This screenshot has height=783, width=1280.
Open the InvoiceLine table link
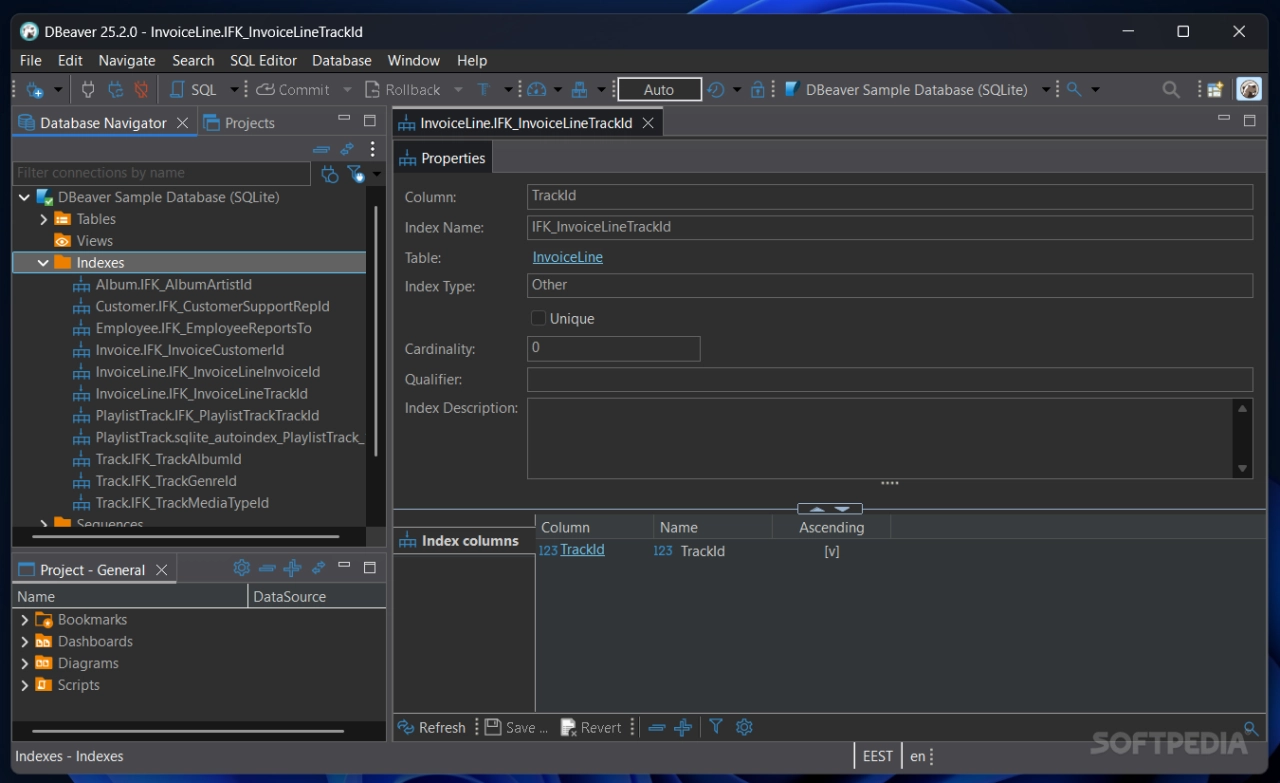coord(568,257)
